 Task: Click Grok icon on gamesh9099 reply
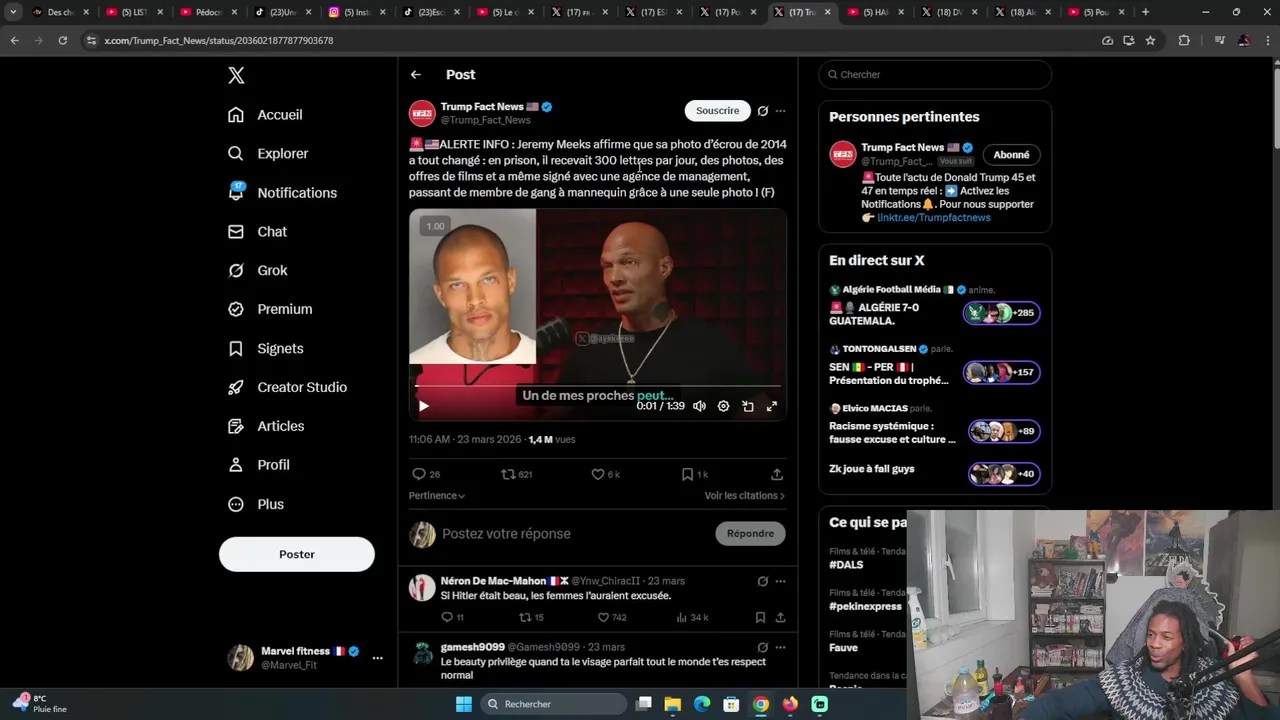coord(763,647)
